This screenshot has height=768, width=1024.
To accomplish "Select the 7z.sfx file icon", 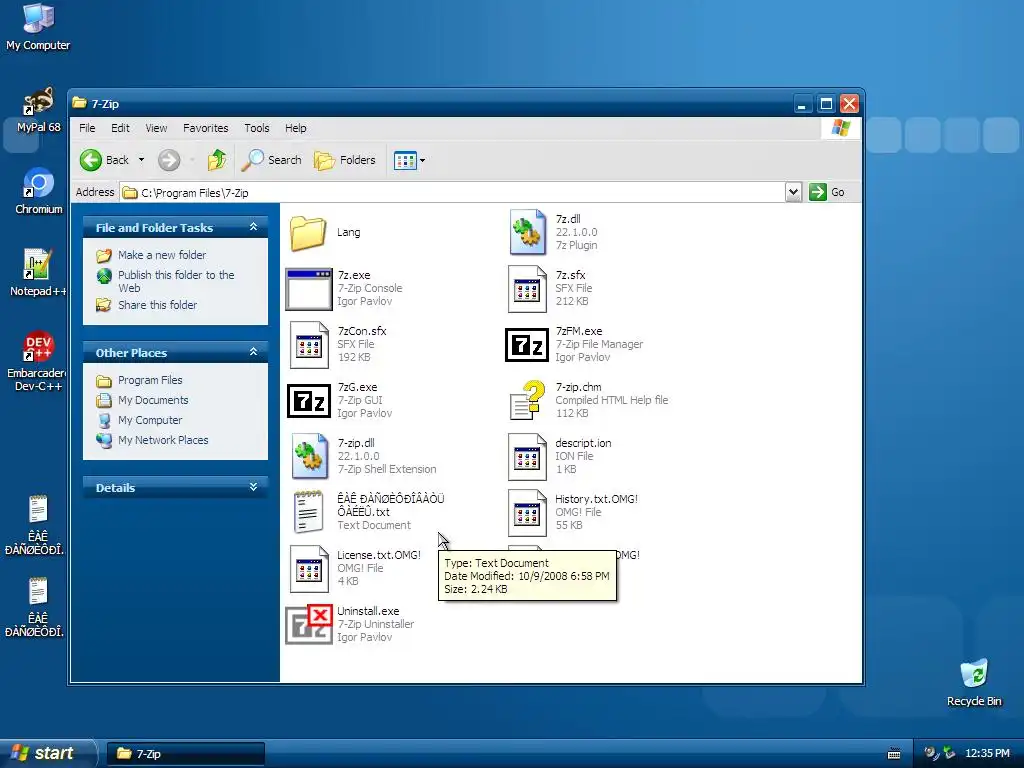I will [x=528, y=289].
